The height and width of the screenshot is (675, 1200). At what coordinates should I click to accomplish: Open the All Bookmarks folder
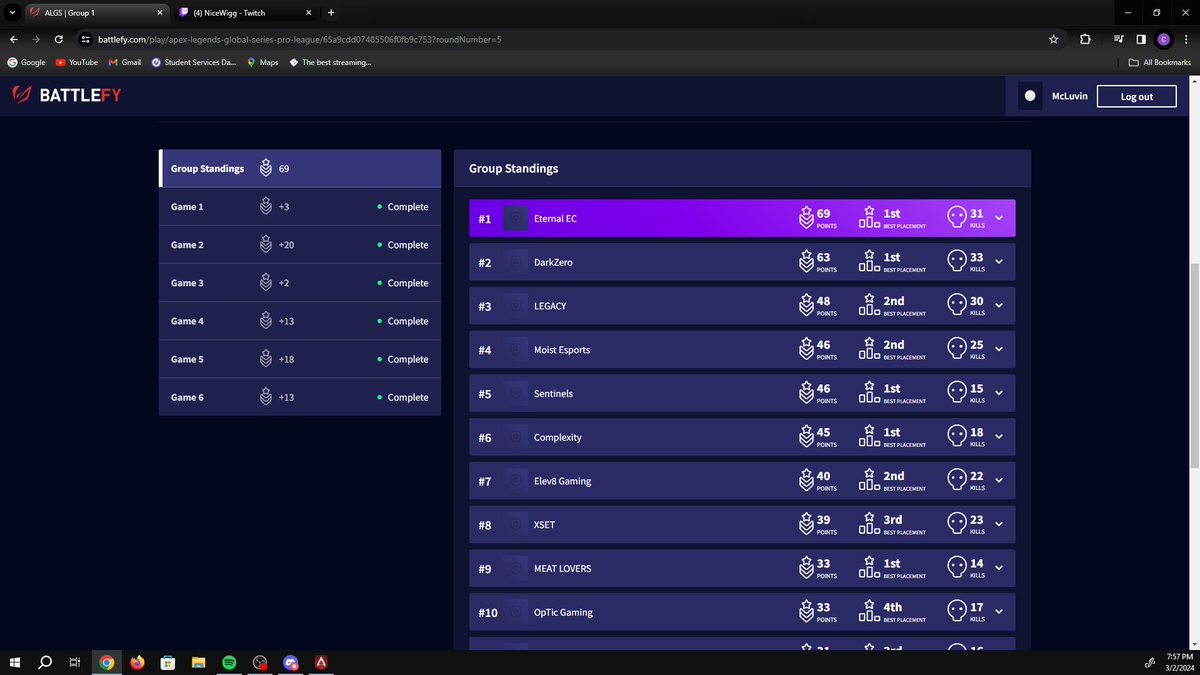click(x=1160, y=62)
